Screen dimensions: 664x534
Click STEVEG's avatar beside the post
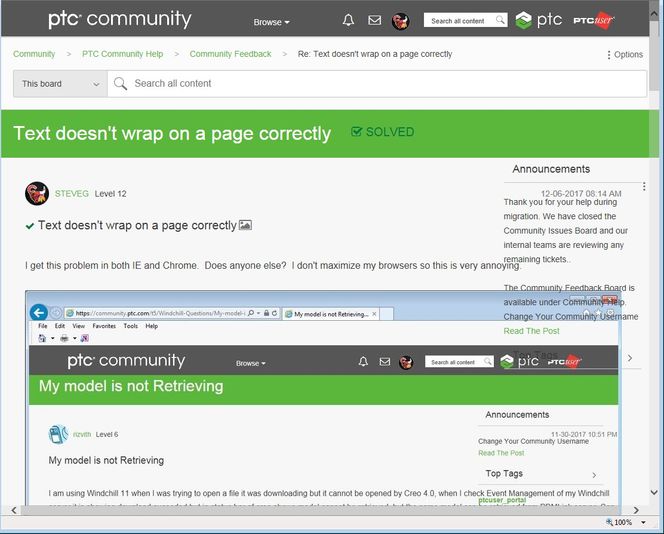pos(37,194)
